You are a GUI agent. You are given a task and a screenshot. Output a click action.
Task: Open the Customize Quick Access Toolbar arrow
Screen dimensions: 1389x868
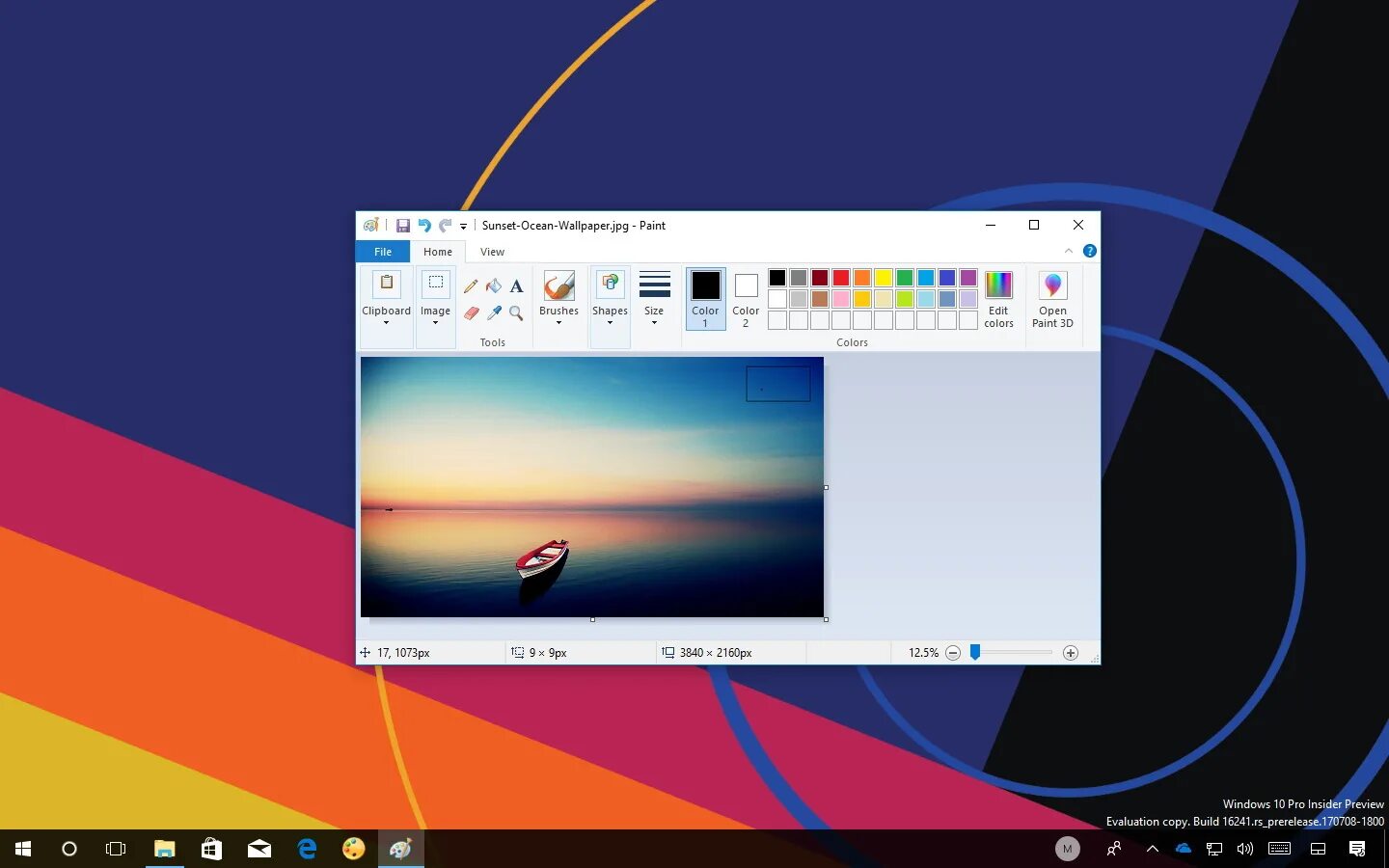point(463,227)
